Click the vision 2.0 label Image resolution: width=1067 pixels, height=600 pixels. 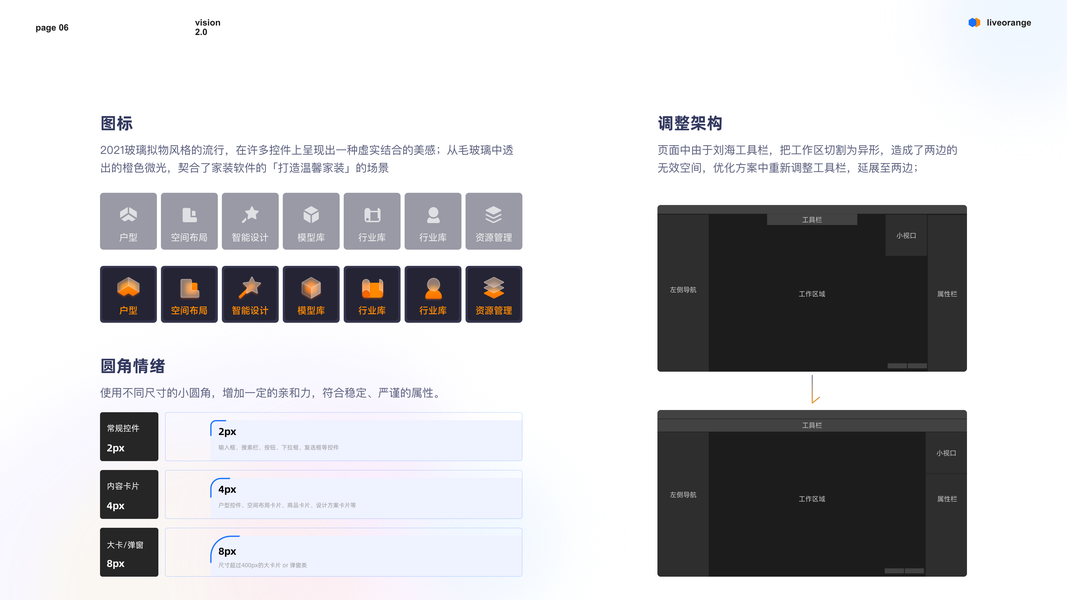(x=208, y=27)
